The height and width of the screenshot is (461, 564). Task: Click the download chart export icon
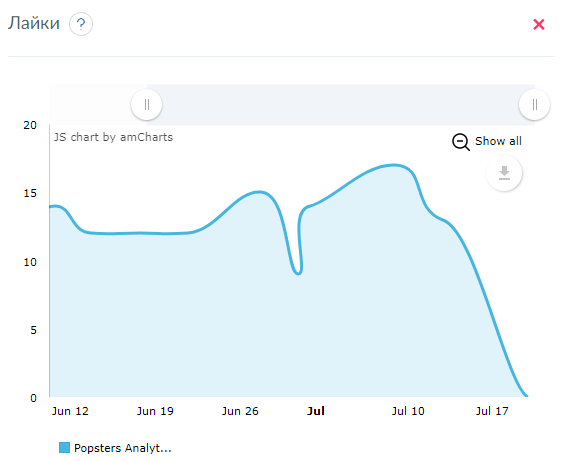point(504,173)
